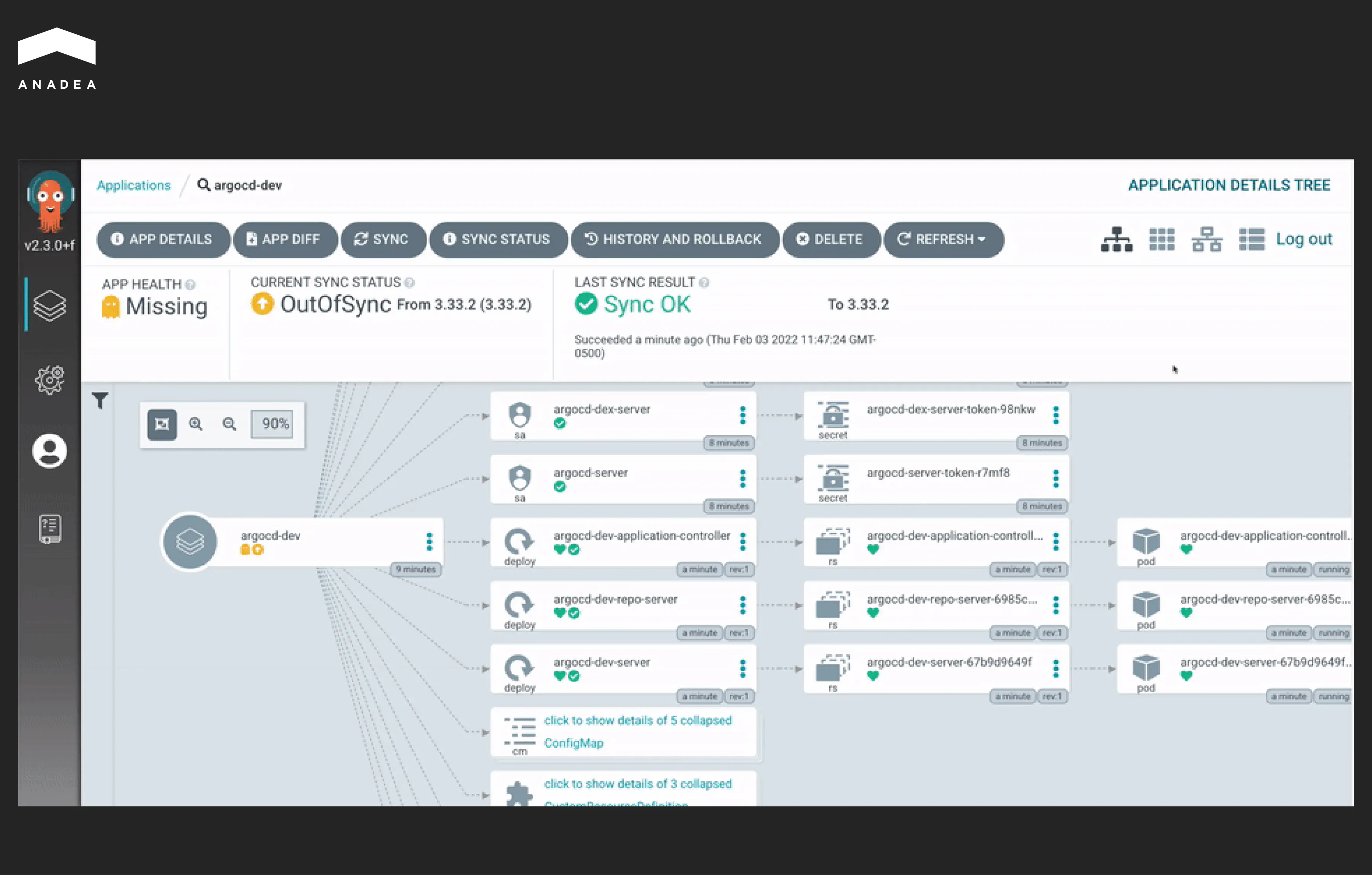Viewport: 1372px width, 875px height.
Task: Click the argocd-dex-server service account icon
Action: tap(519, 415)
